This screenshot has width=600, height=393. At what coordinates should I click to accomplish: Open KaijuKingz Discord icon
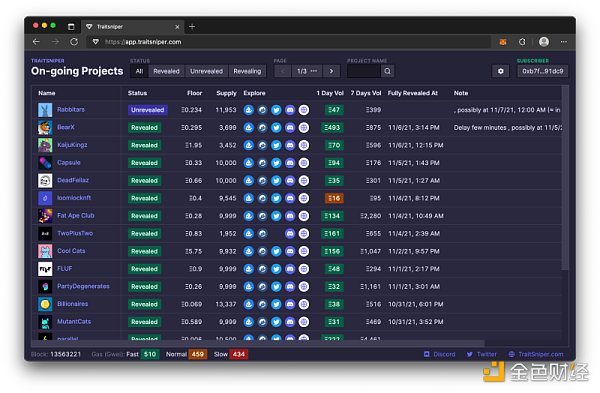tap(290, 145)
